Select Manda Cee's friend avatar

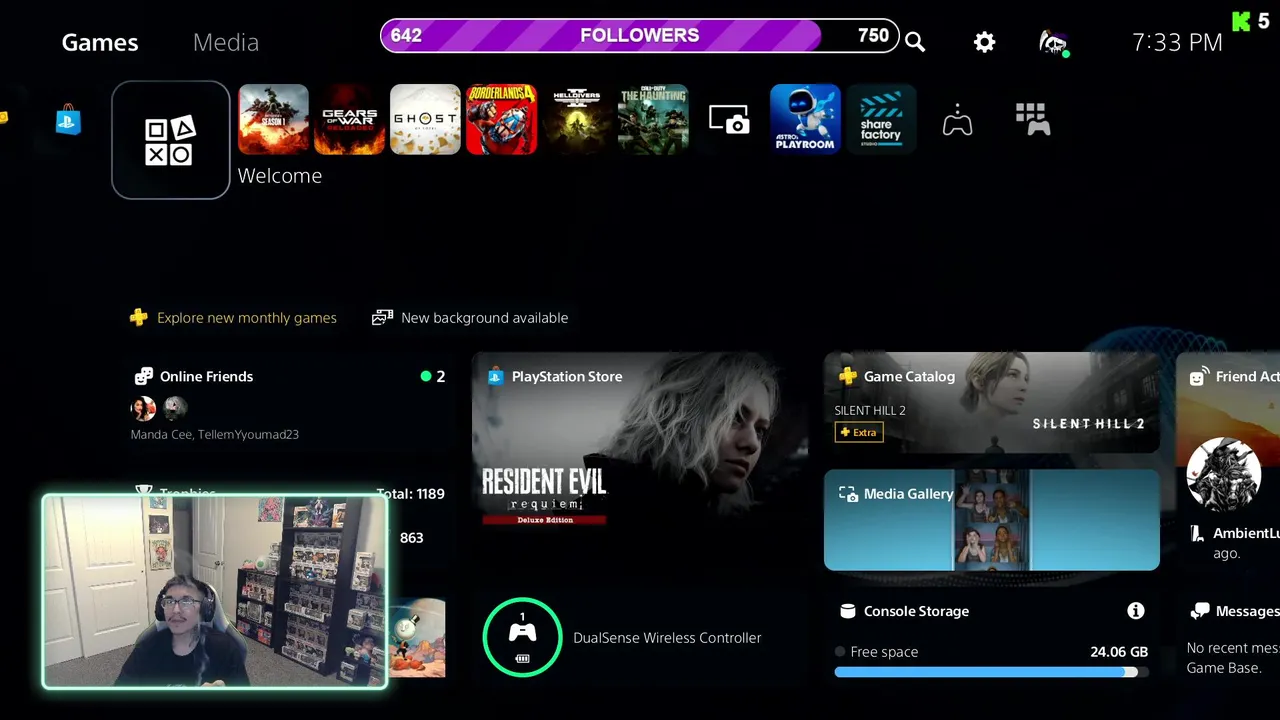point(144,408)
